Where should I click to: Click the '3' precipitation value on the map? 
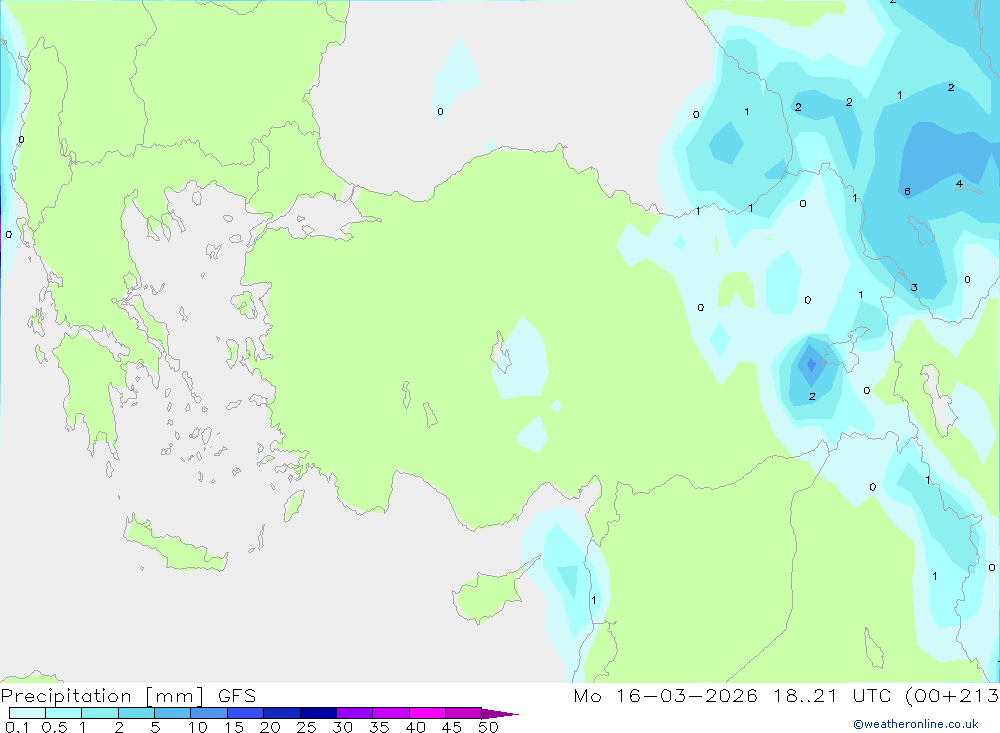[x=914, y=288]
